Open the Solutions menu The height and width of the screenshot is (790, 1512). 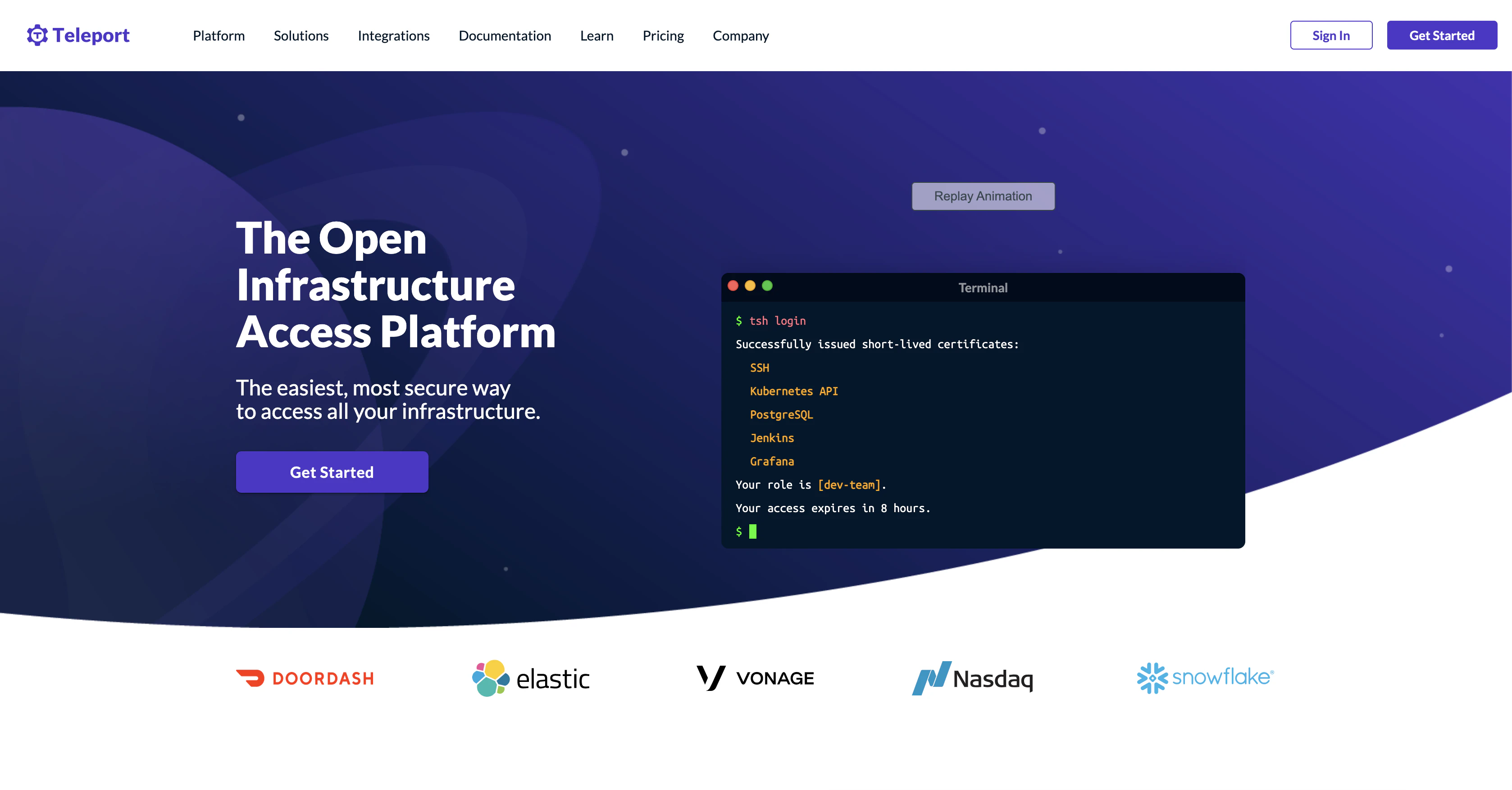301,36
